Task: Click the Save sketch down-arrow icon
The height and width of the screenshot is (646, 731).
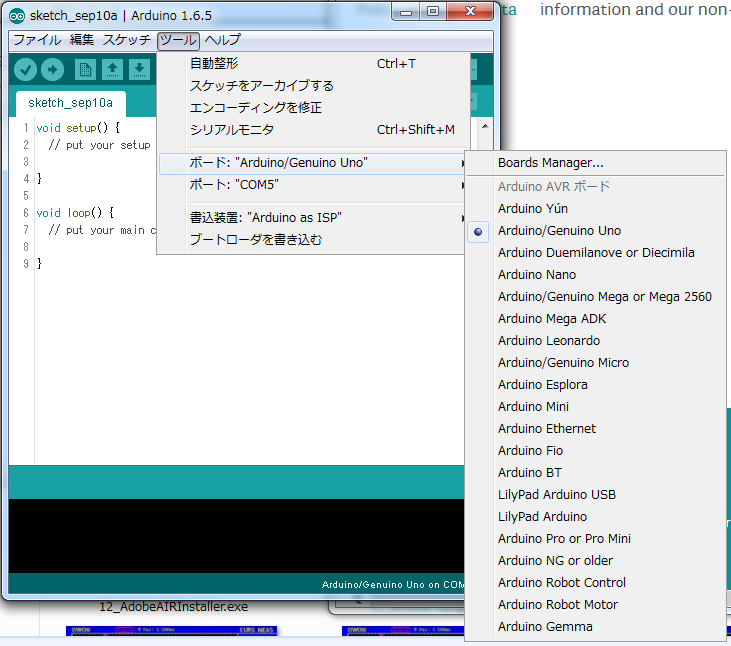Action: pos(139,70)
